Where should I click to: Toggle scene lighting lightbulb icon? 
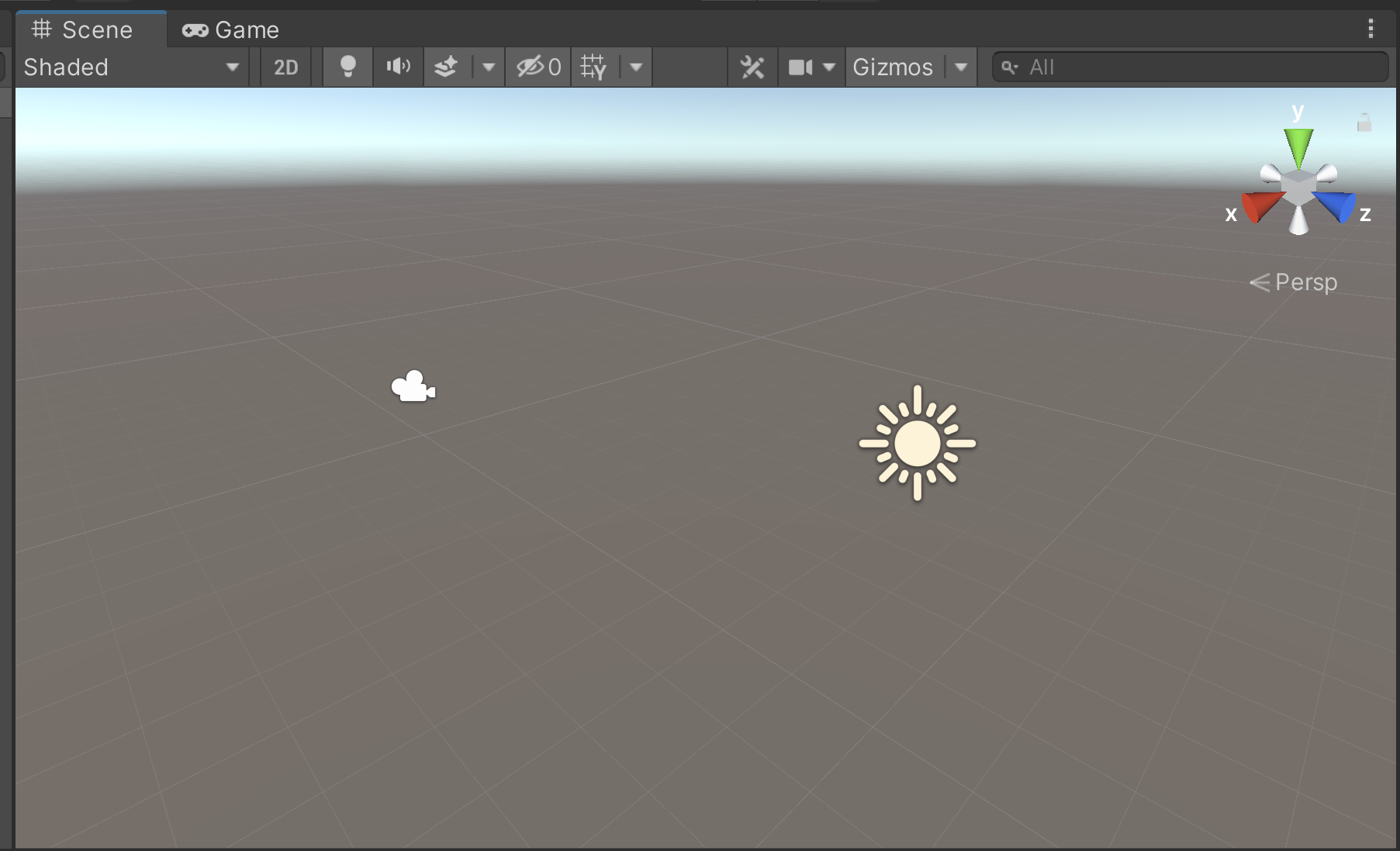tap(348, 67)
